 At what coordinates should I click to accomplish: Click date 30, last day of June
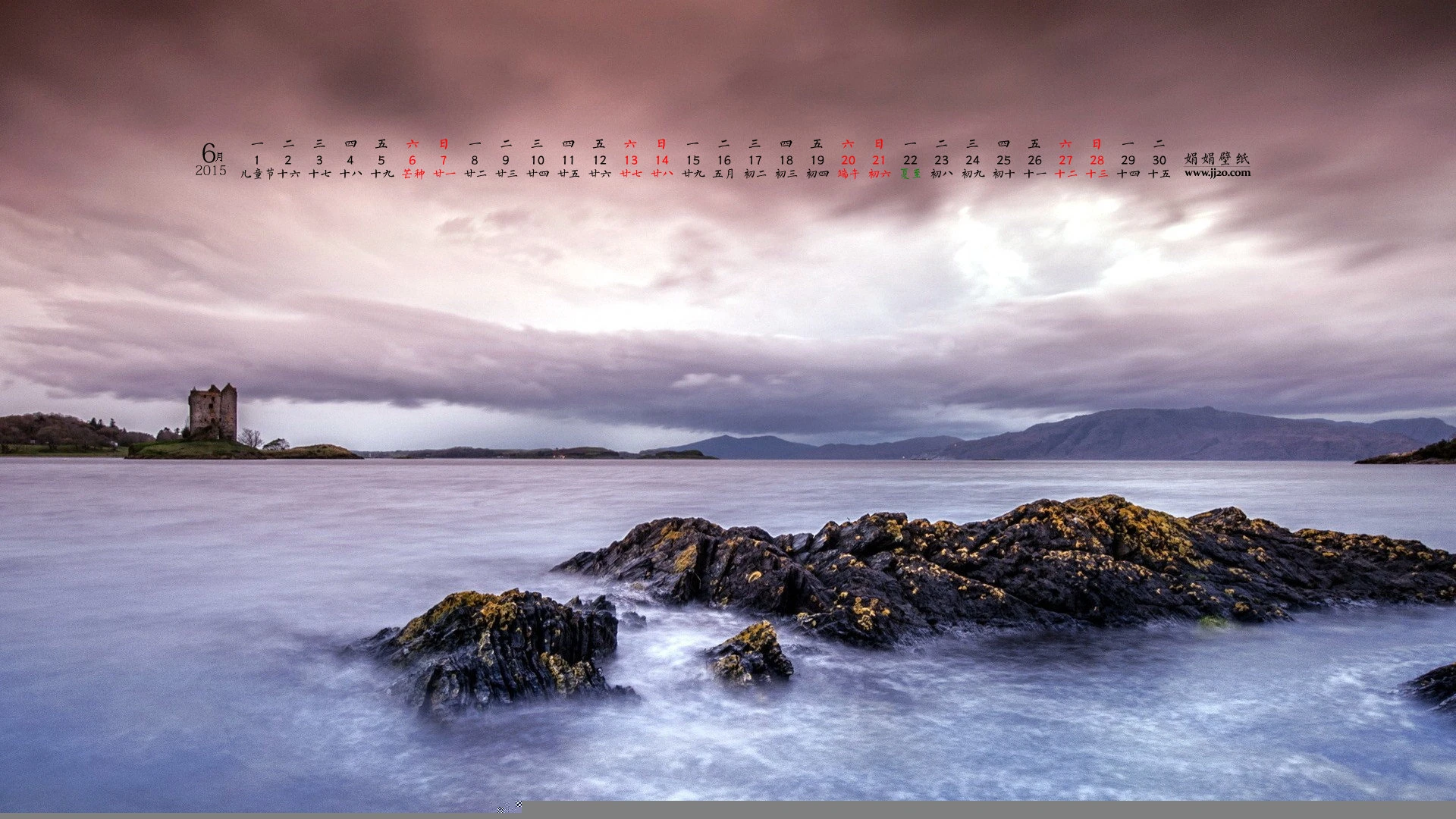(x=1159, y=160)
